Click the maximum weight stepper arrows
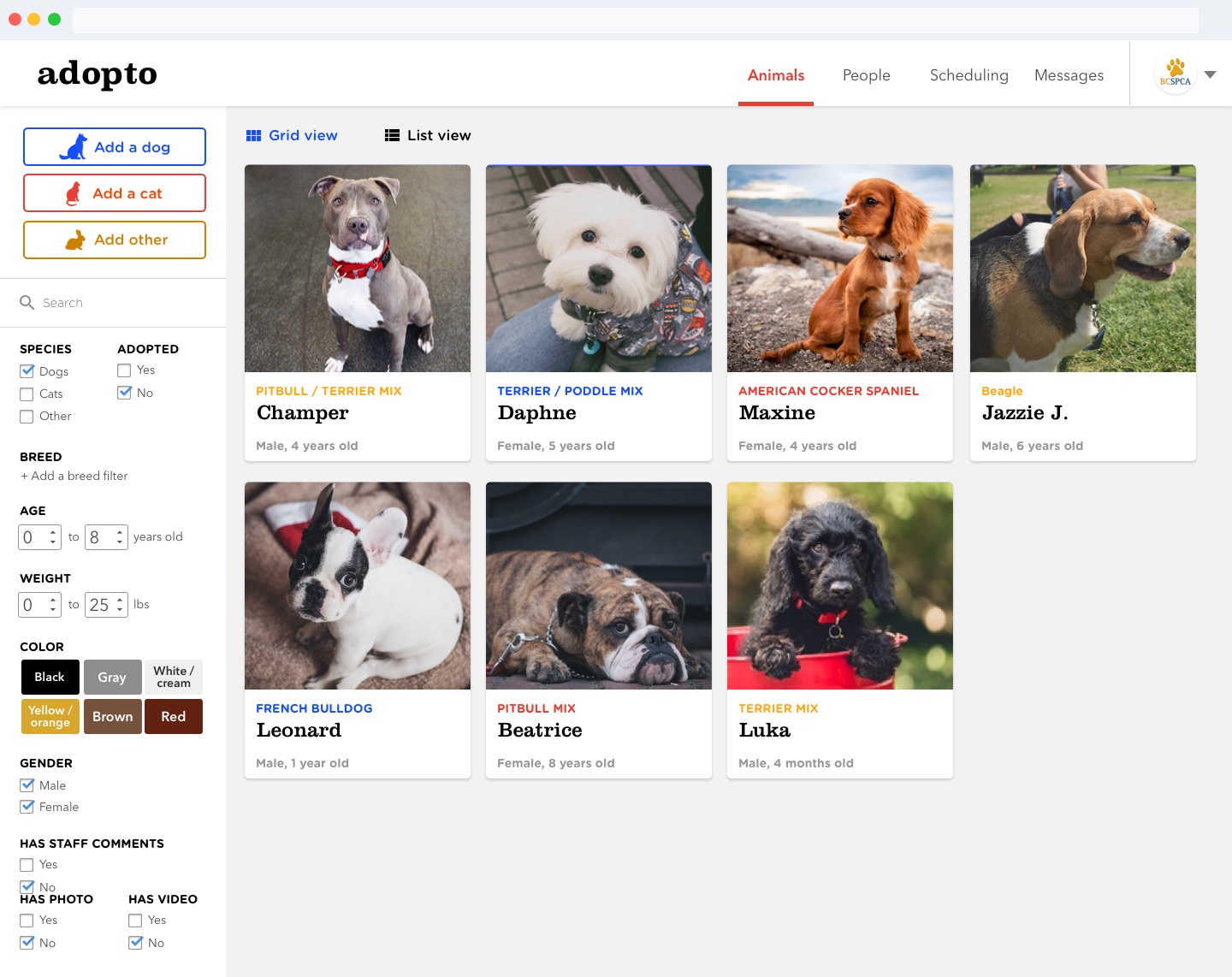 pos(120,605)
